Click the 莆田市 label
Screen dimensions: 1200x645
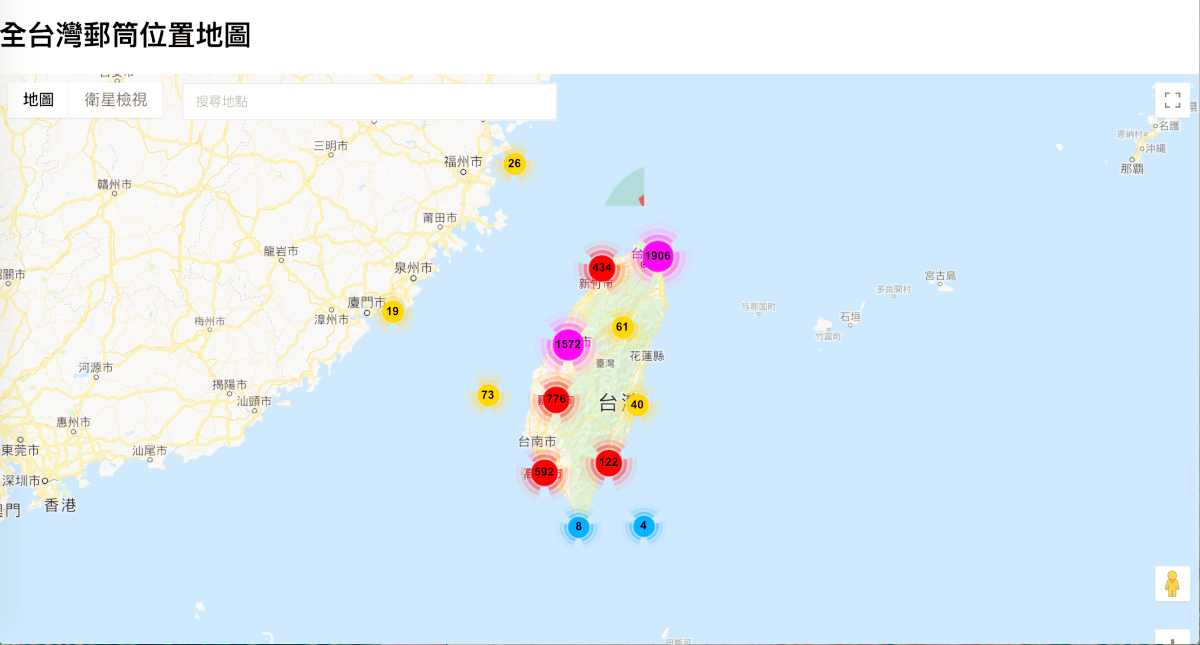[x=440, y=217]
